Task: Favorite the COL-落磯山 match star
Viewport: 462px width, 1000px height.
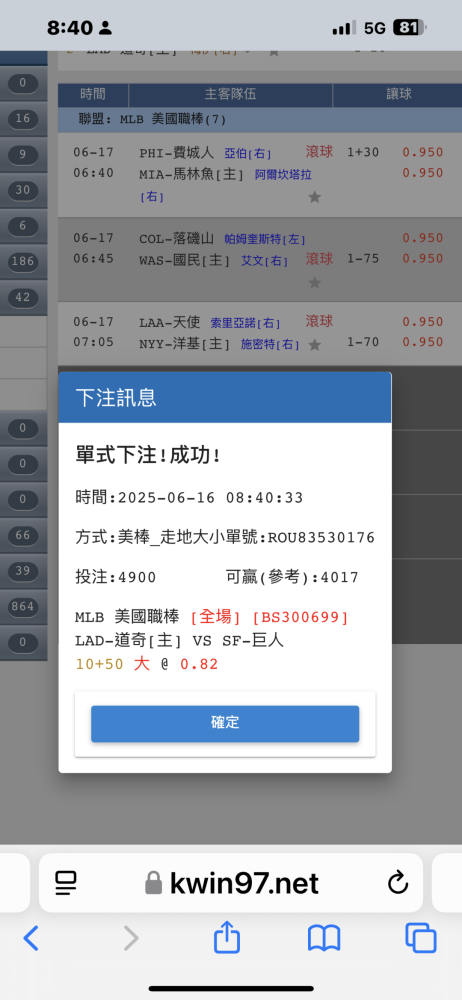Action: point(314,282)
